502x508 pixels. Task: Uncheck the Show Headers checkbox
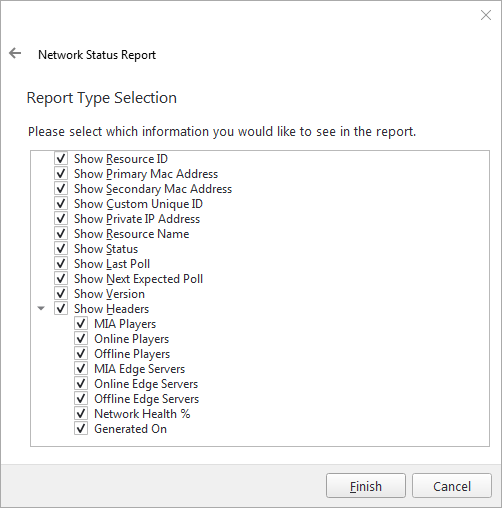(61, 308)
